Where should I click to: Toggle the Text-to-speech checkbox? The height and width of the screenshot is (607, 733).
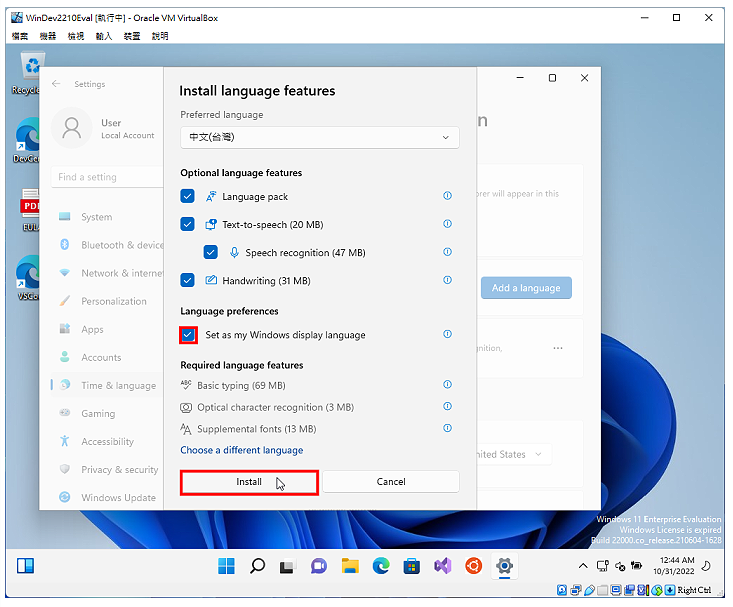187,224
